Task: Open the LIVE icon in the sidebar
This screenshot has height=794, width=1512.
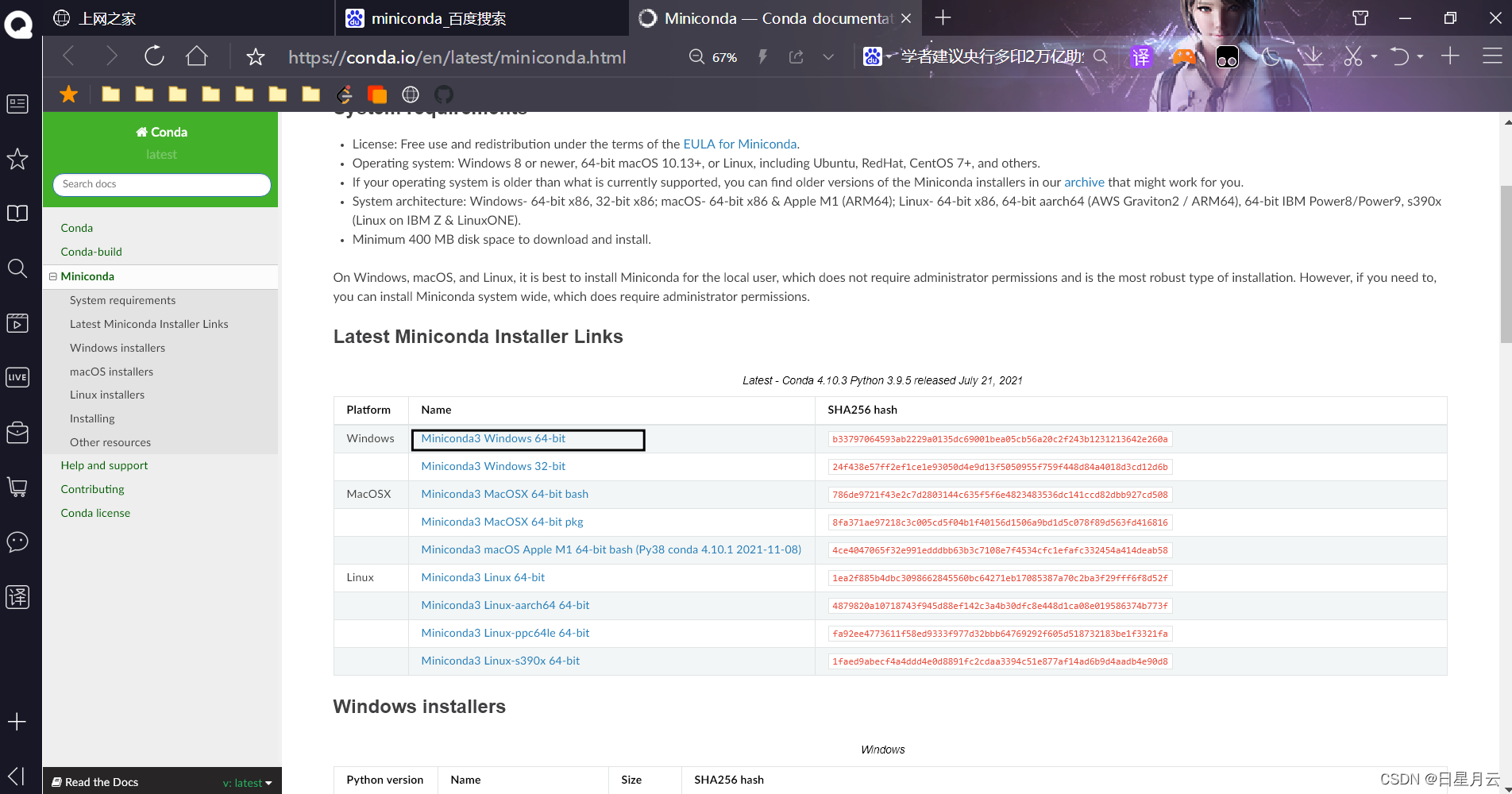Action: (x=17, y=377)
